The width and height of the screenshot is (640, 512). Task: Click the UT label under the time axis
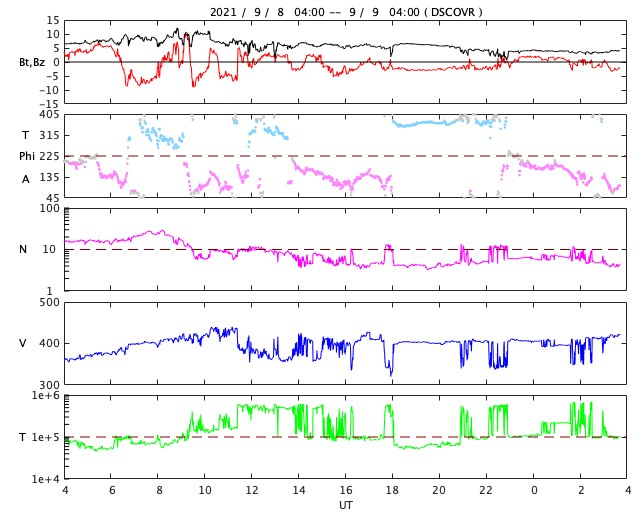point(346,505)
